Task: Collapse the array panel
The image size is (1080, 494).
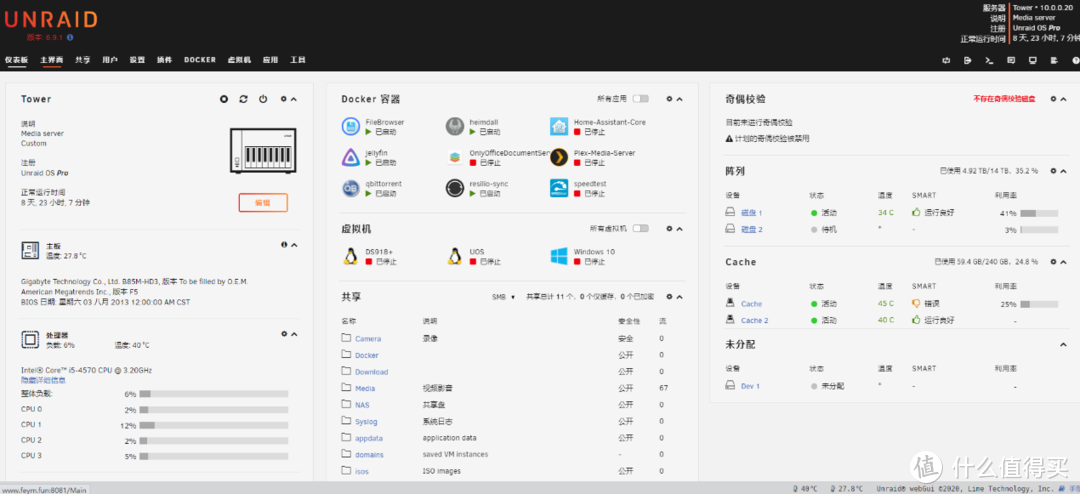Action: (1063, 171)
